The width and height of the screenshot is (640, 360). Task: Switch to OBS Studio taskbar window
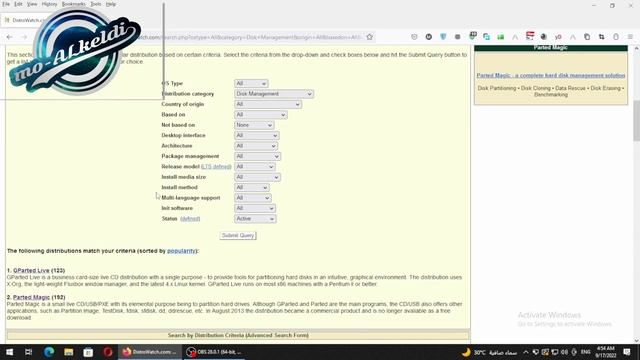pos(214,352)
